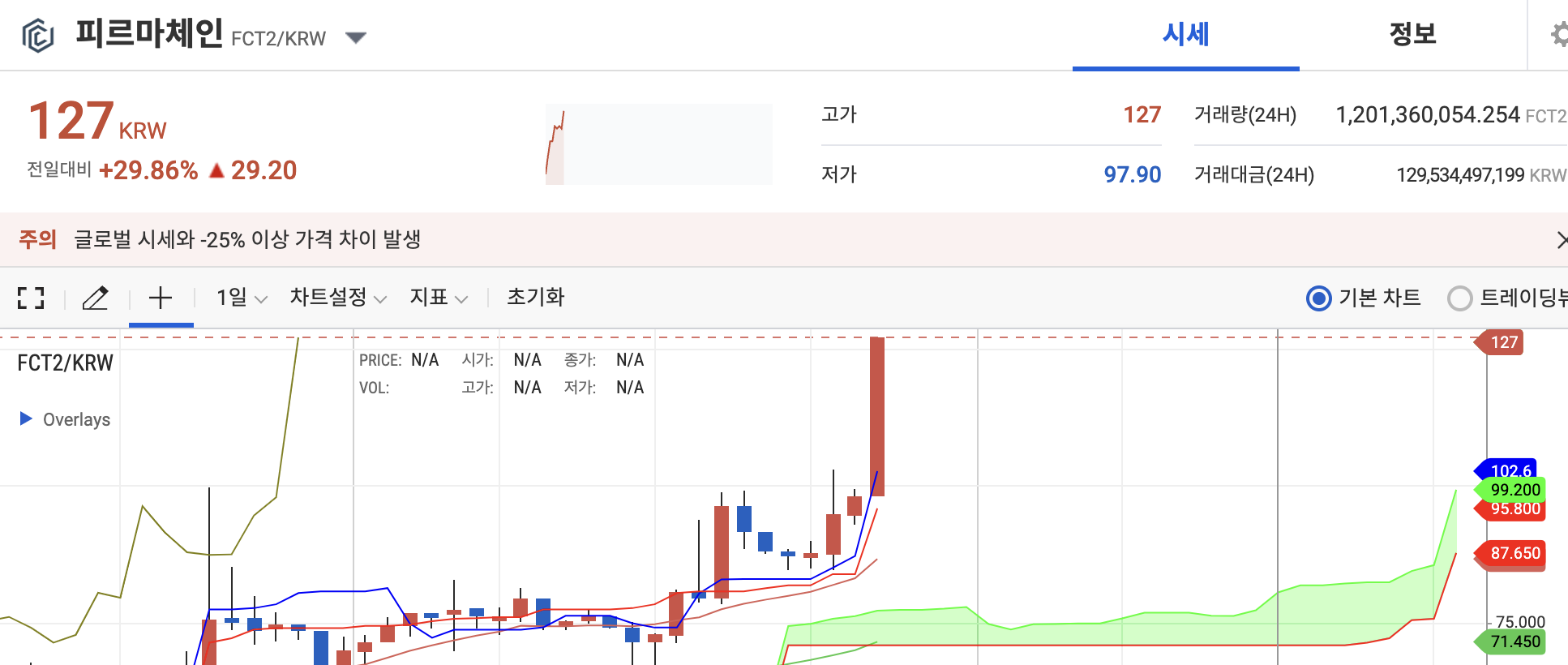Click the +29.86% change percentage

pos(148,170)
